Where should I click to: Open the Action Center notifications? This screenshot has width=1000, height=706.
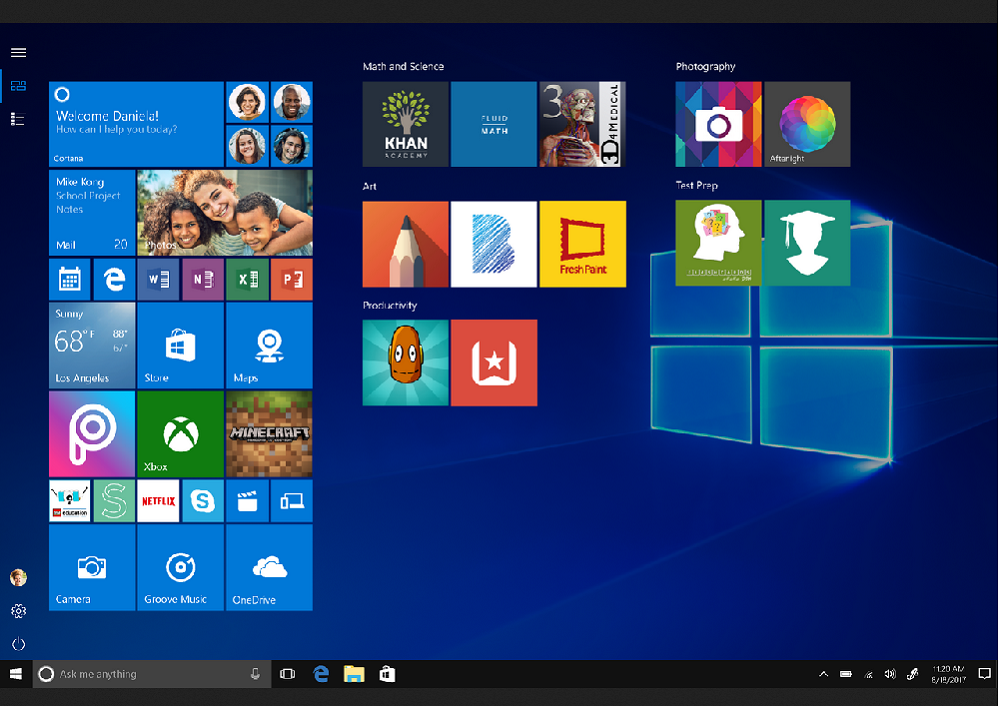[985, 673]
